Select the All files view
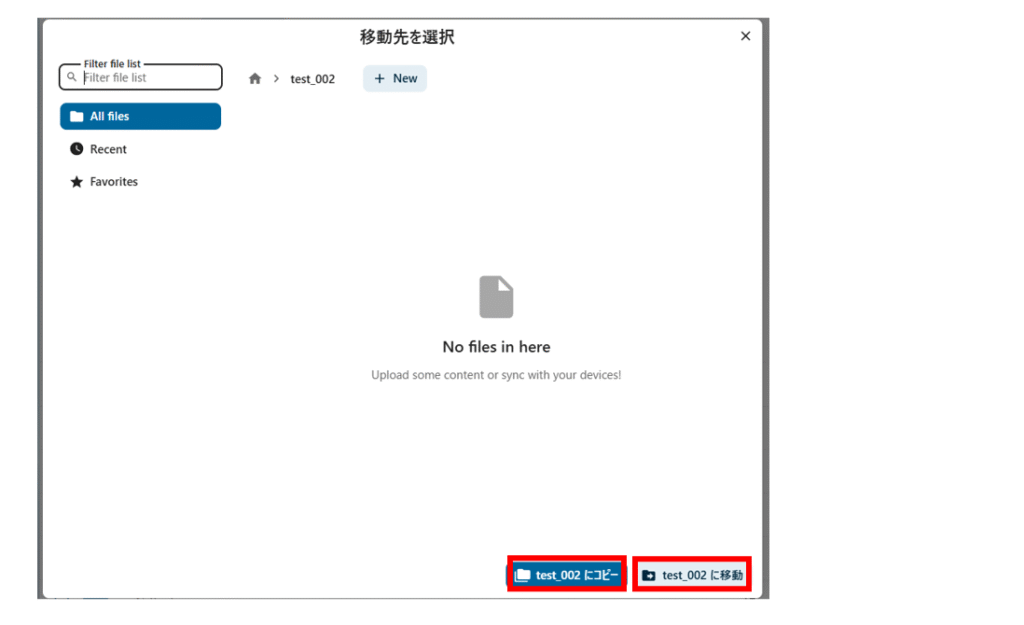This screenshot has height=625, width=1024. [140, 116]
